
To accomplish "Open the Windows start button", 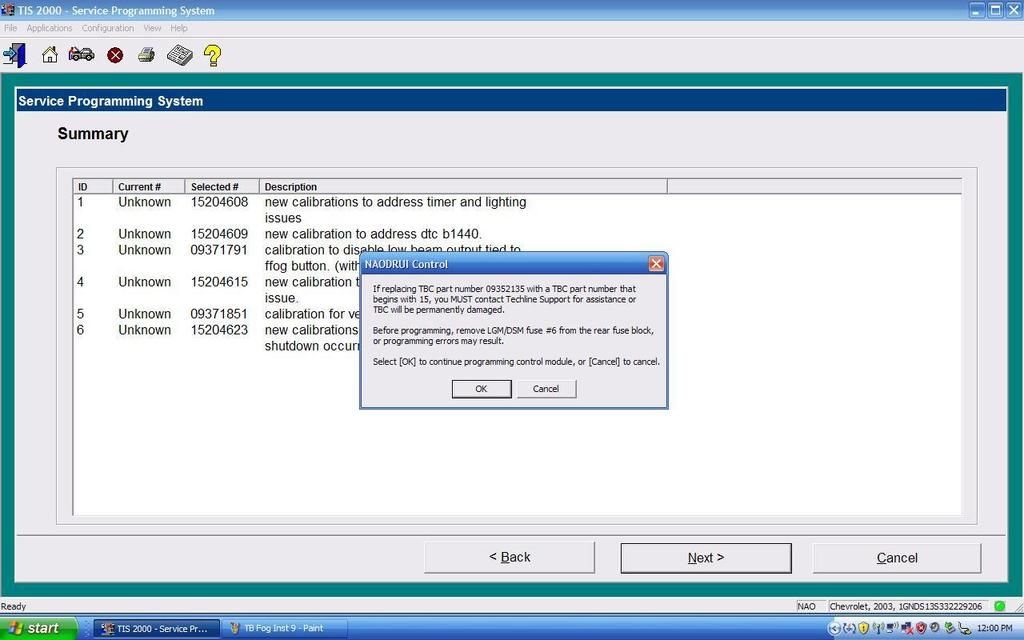I will tap(38, 628).
